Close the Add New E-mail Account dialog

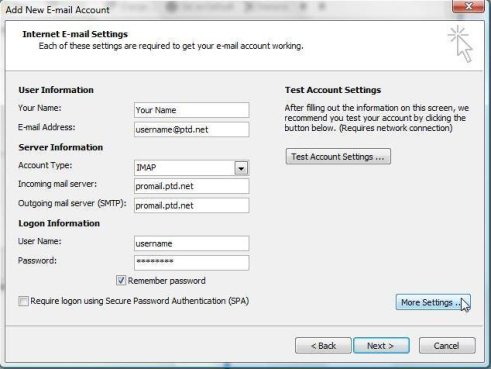coord(468,6)
